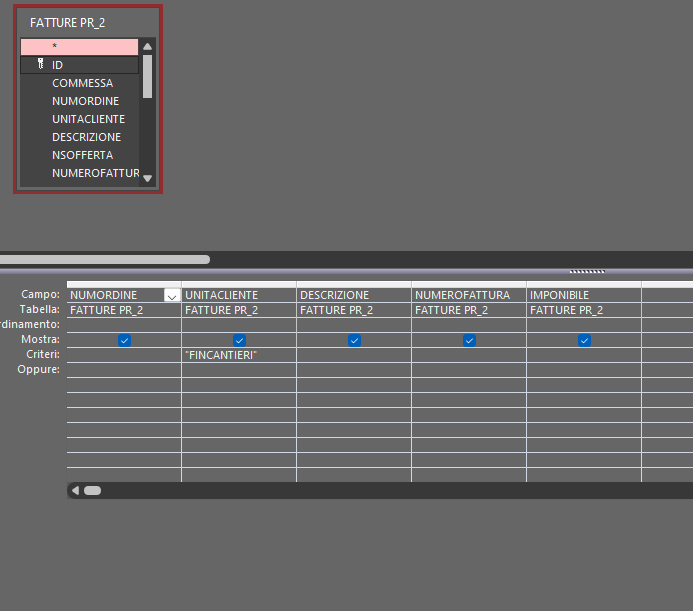Toggle Mostra checkbox under DESCRIZIONE
Screen dimensions: 693x611
(354, 340)
